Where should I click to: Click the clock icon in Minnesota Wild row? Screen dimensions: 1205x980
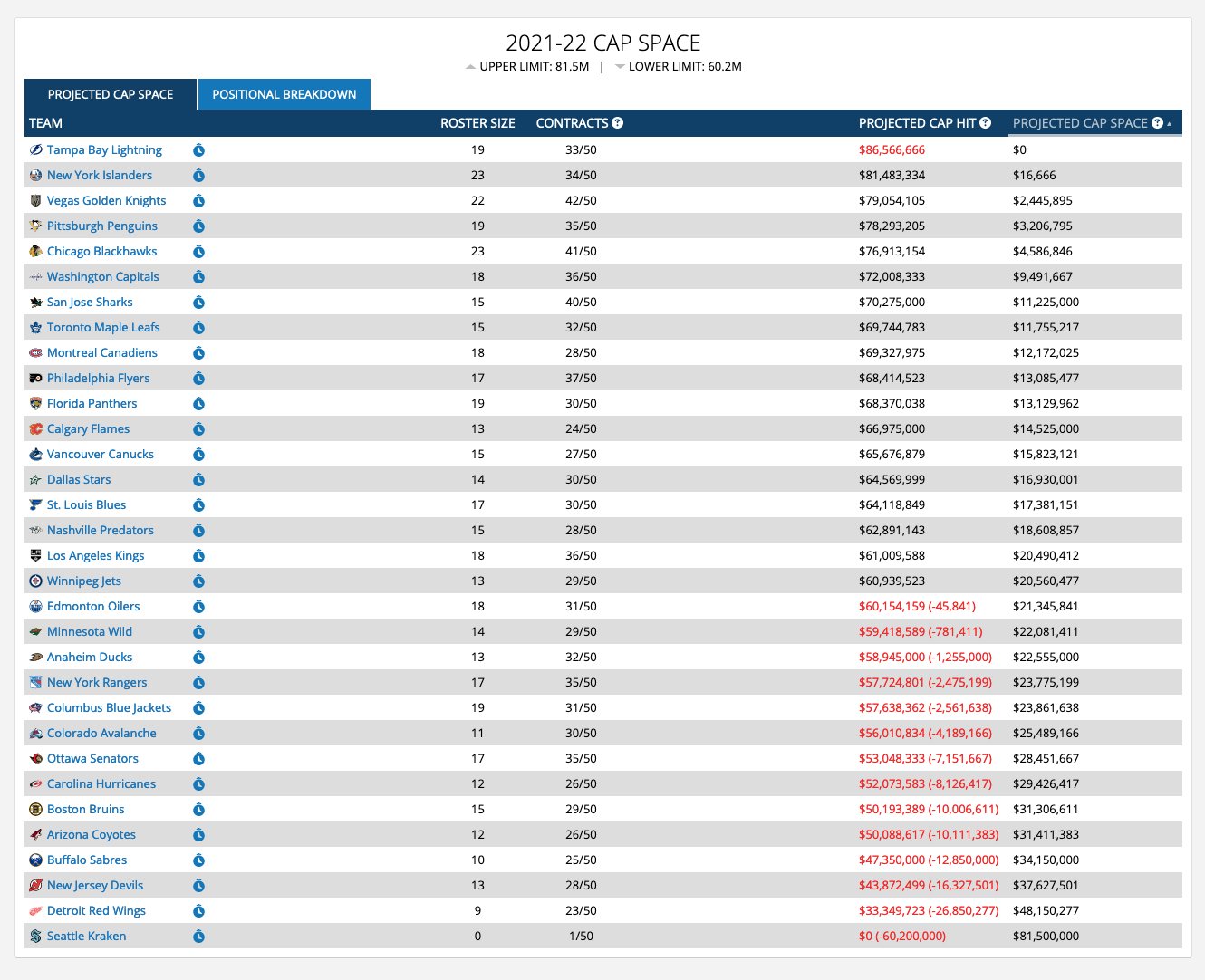[x=198, y=632]
